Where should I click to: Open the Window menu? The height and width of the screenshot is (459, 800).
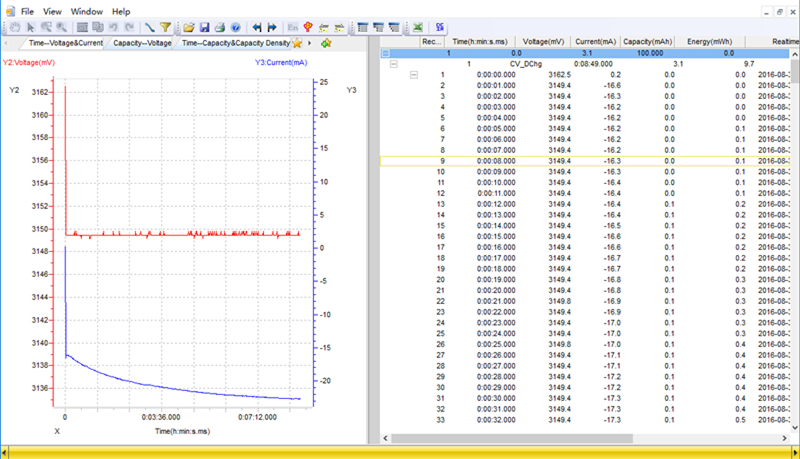[x=86, y=10]
